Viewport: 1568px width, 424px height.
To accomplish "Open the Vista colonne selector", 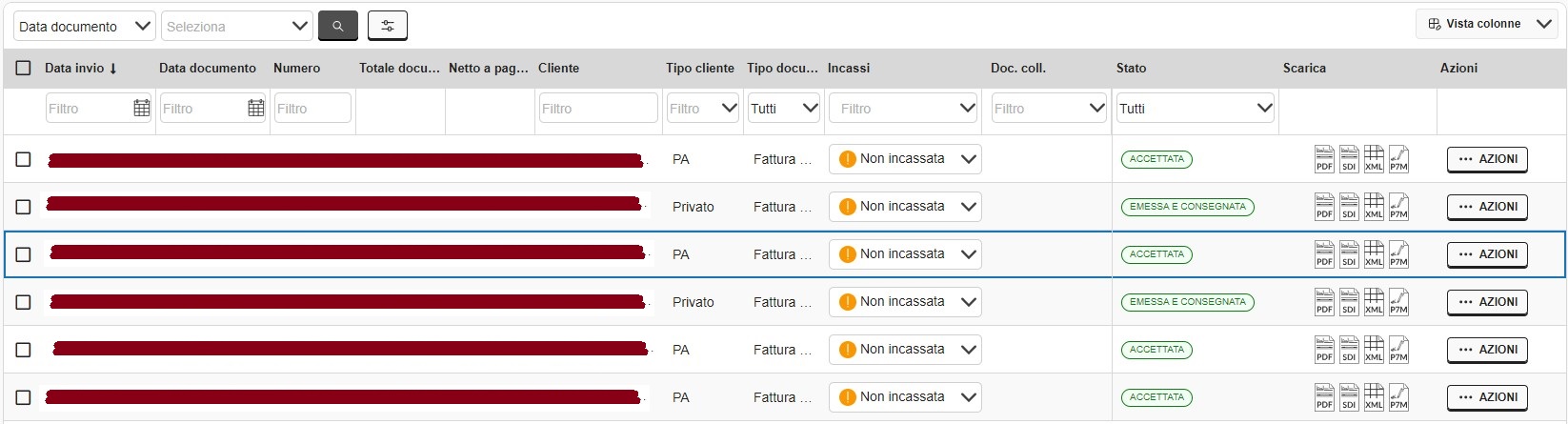I will [1490, 24].
